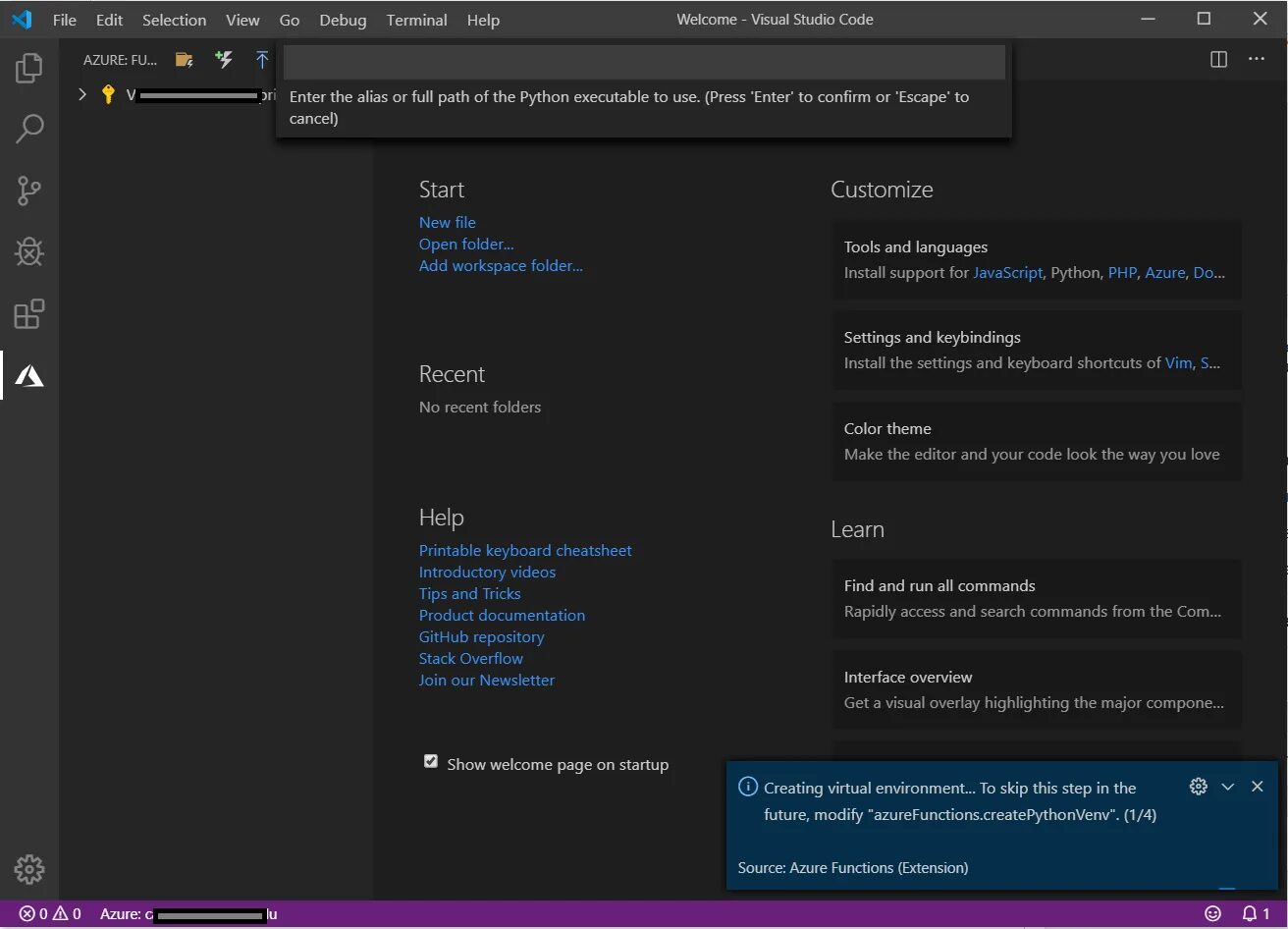Open the Source Control view icon
Image resolution: width=1288 pixels, height=929 pixels.
[x=29, y=191]
